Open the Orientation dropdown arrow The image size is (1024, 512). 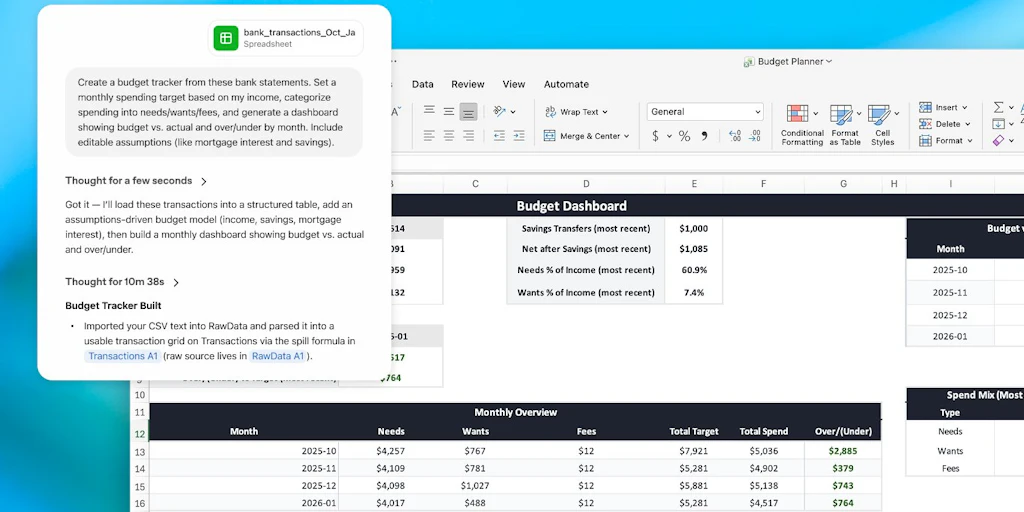(x=513, y=112)
